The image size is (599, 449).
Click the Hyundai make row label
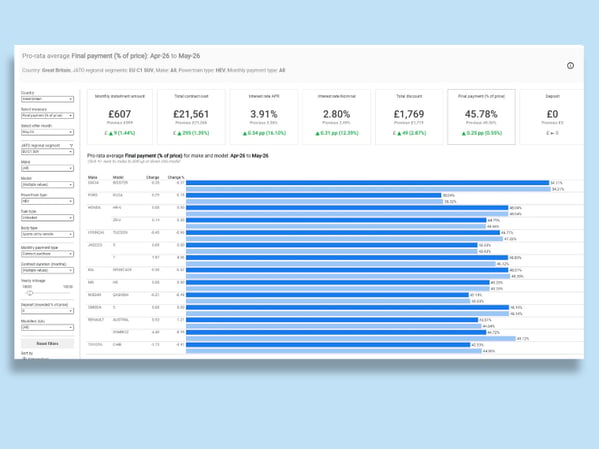click(x=96, y=232)
